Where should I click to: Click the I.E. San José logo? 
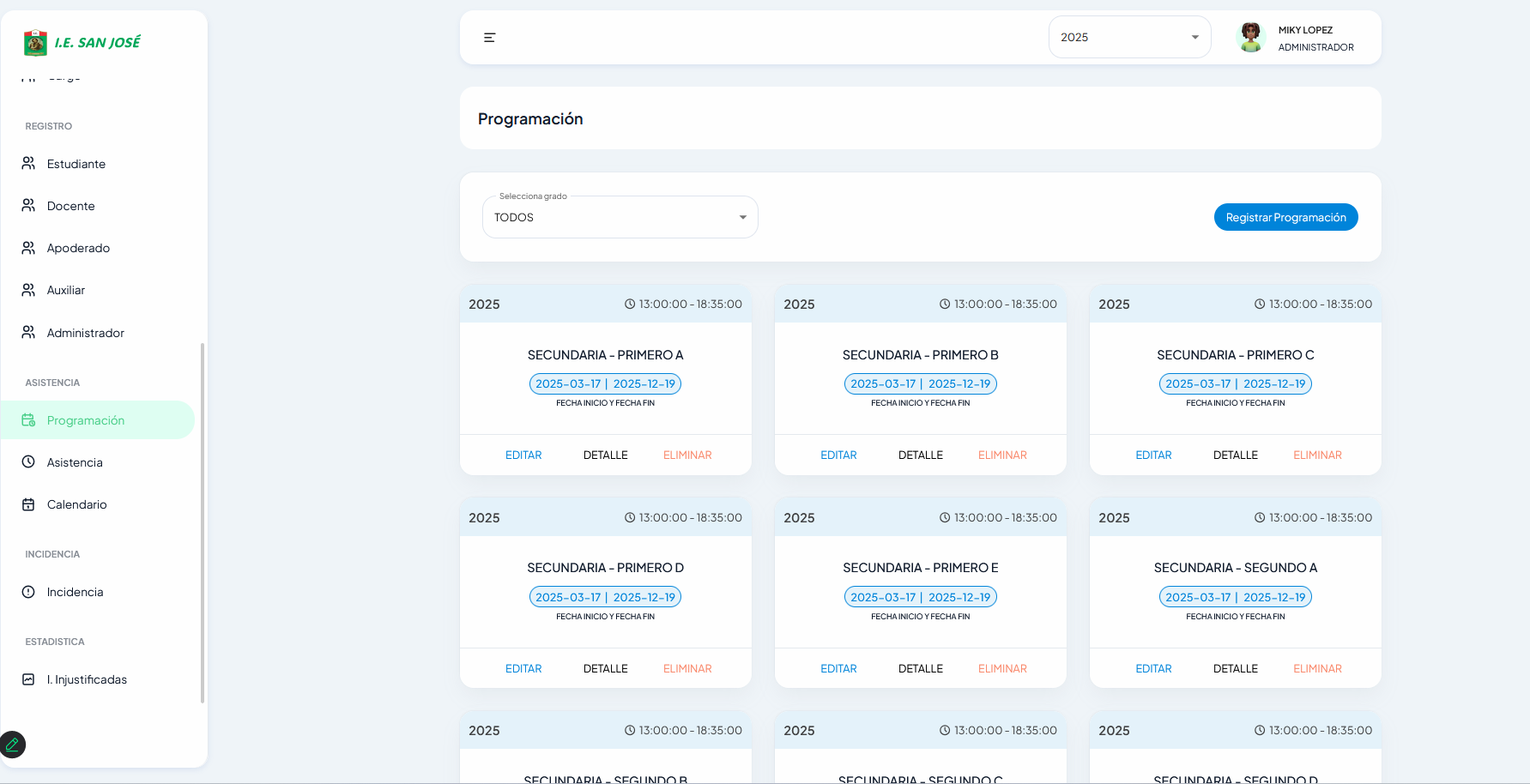[82, 42]
